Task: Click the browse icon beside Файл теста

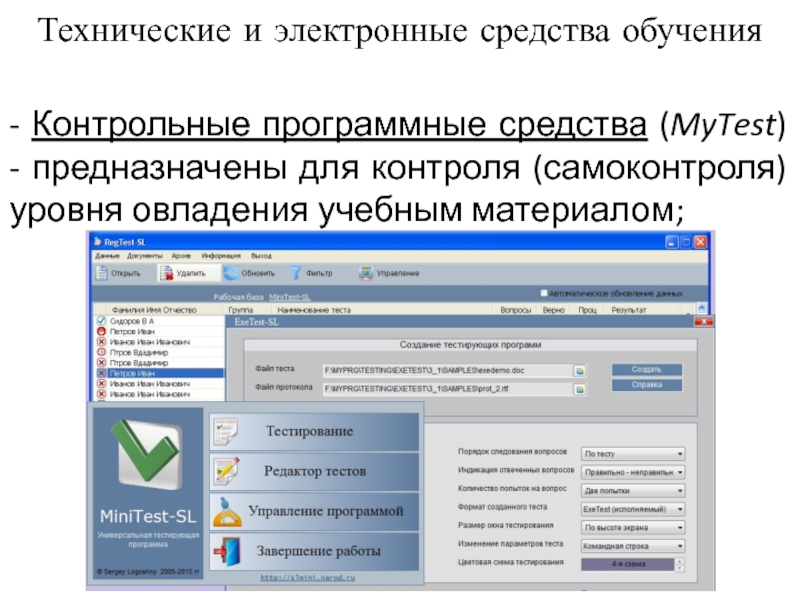Action: pos(579,371)
